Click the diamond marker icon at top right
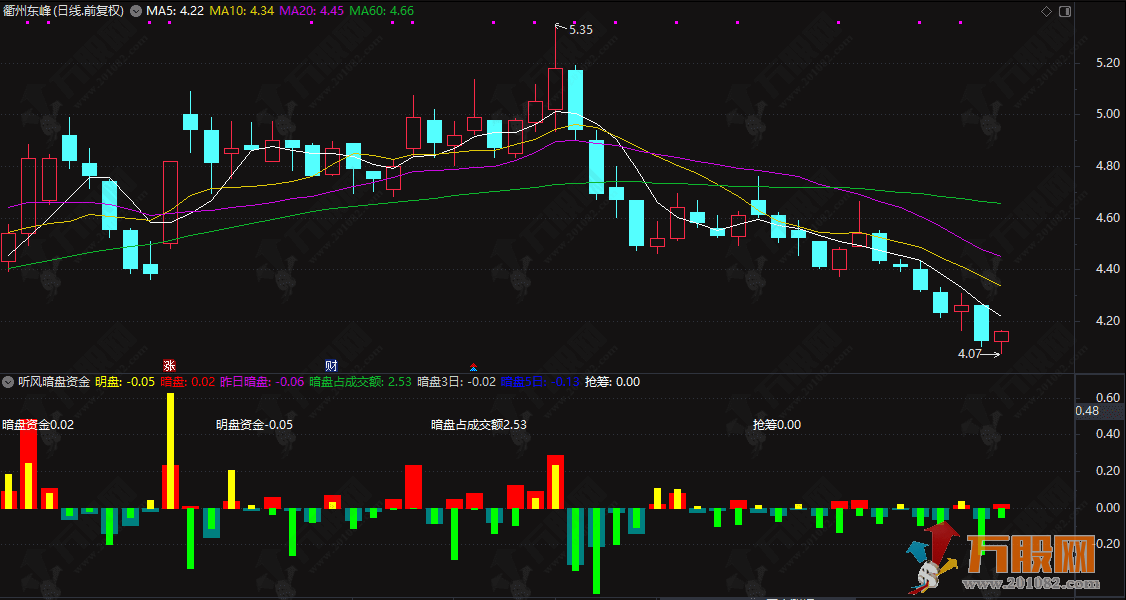The height and width of the screenshot is (600, 1126). [1046, 11]
